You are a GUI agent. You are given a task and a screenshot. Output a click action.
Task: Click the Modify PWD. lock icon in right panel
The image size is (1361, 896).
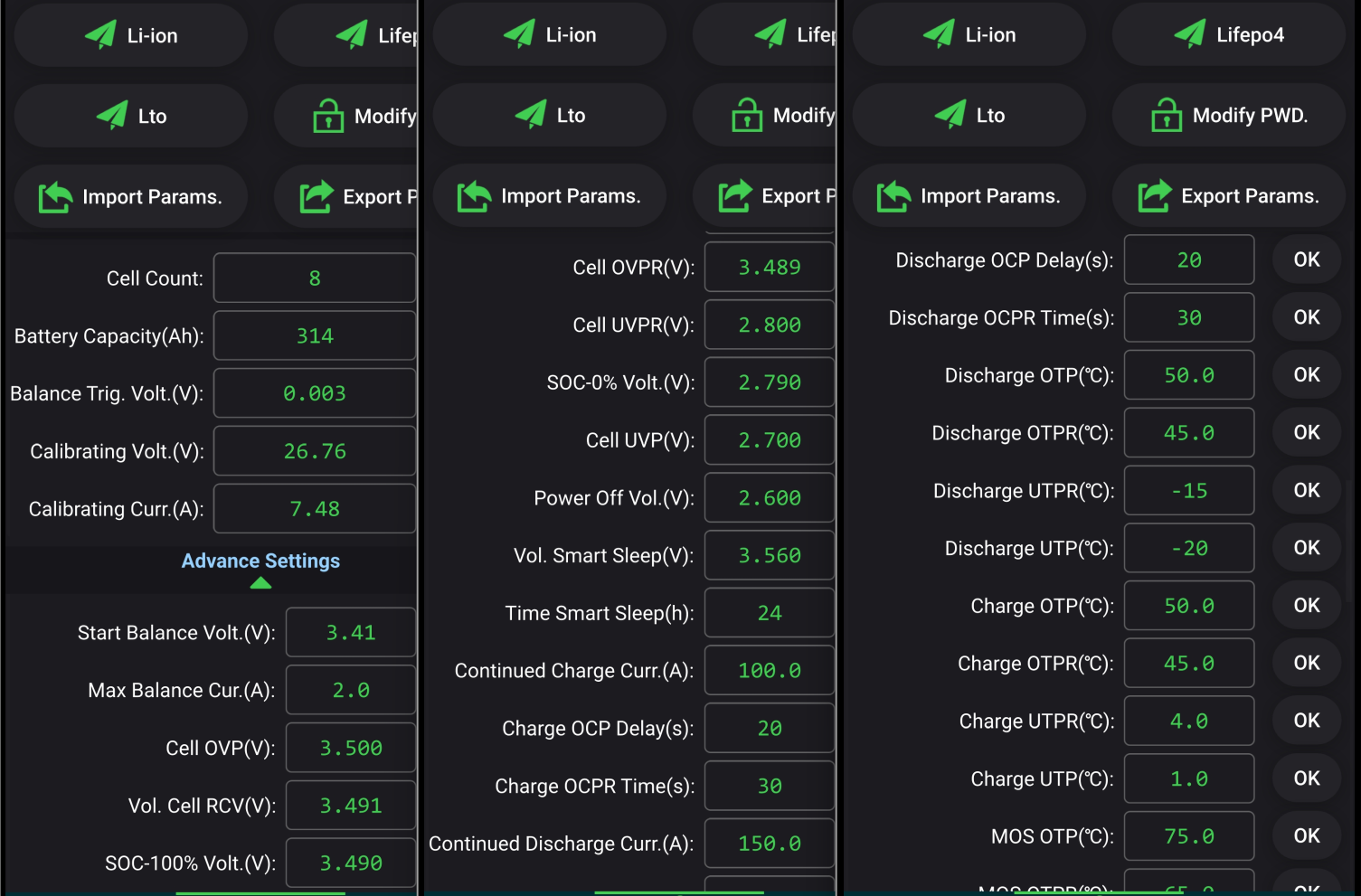[1167, 116]
